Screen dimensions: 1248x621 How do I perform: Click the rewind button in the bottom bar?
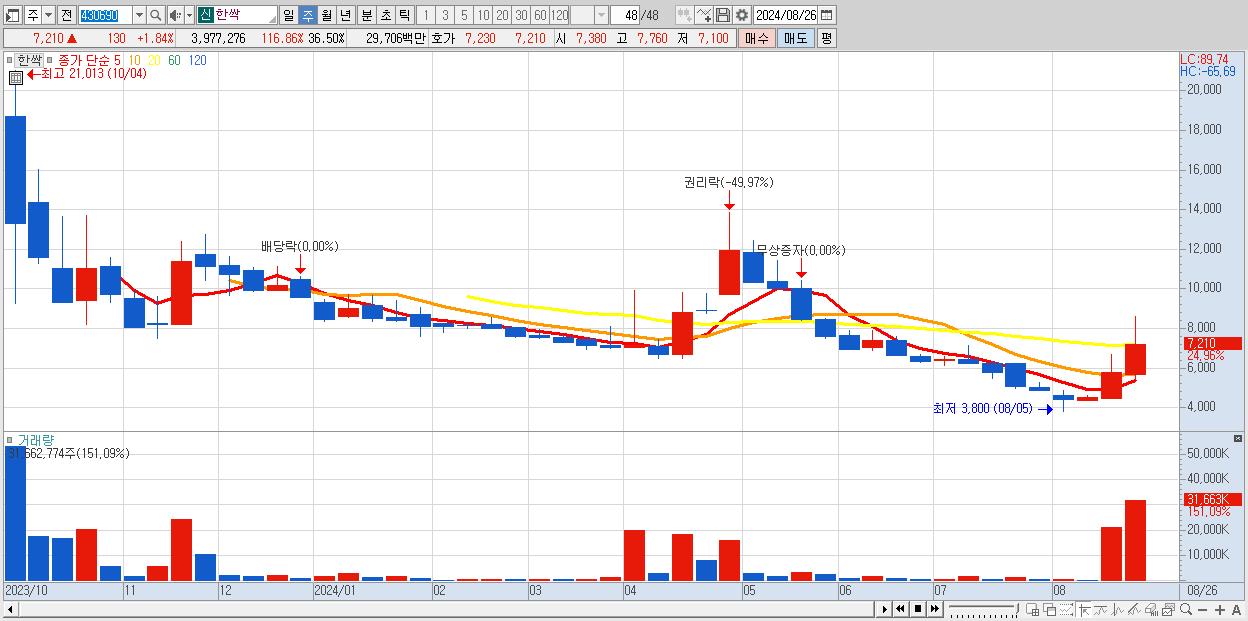click(900, 609)
